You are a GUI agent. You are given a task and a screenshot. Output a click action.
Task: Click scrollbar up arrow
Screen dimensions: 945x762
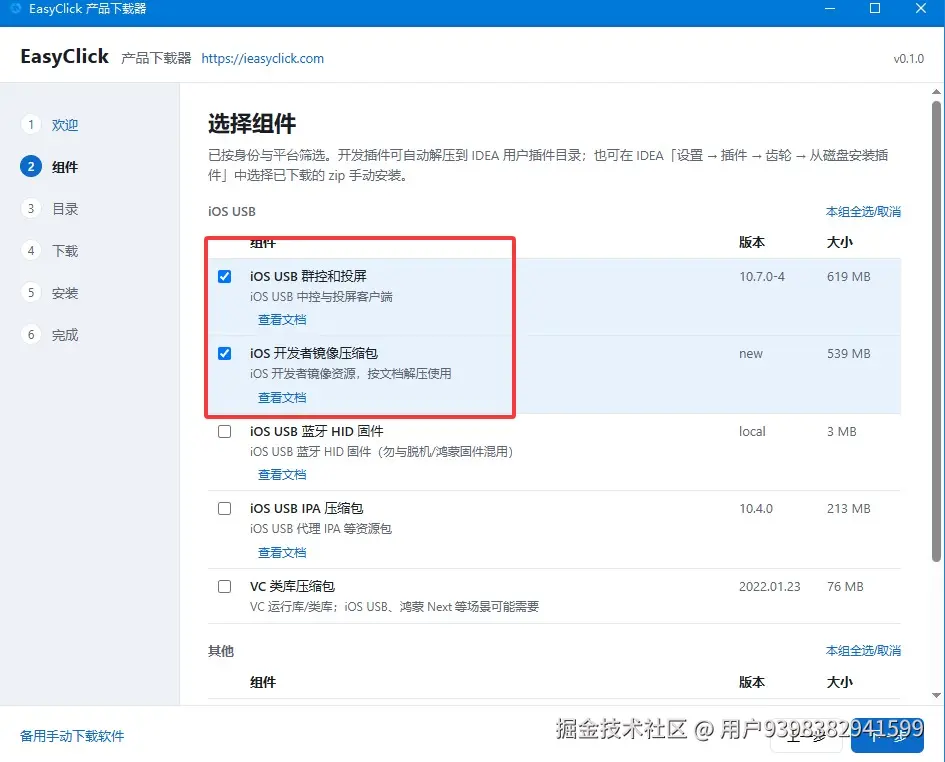[936, 92]
